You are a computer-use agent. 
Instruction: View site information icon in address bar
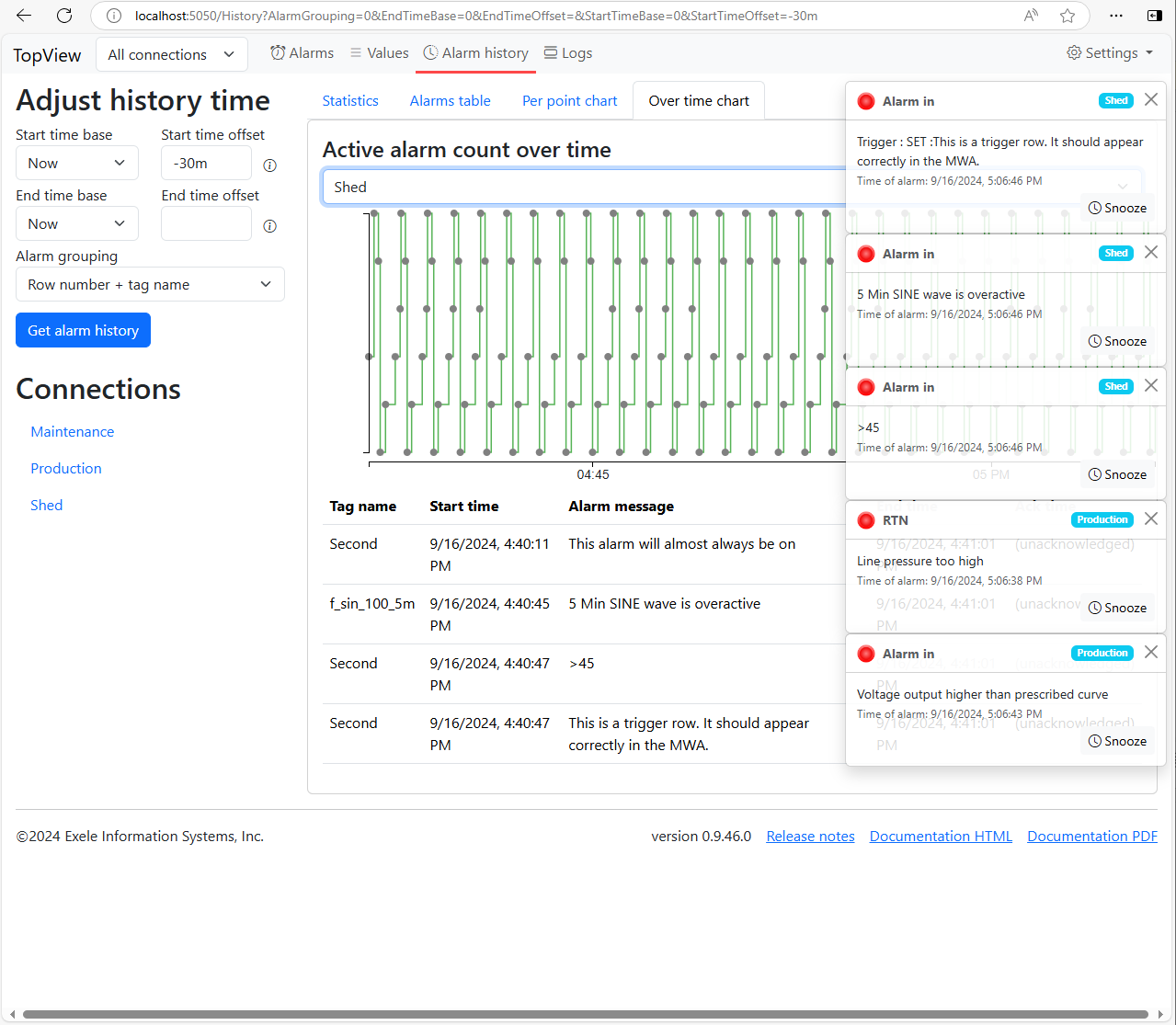tap(114, 16)
